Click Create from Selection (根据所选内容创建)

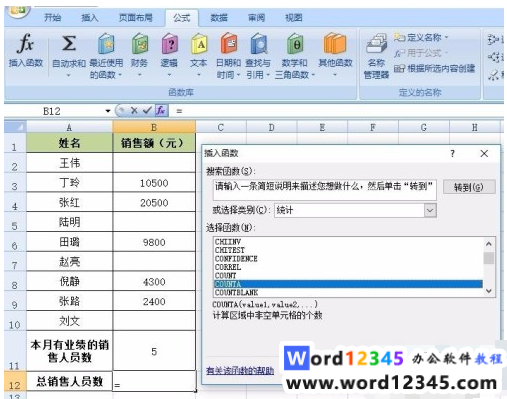tap(434, 69)
